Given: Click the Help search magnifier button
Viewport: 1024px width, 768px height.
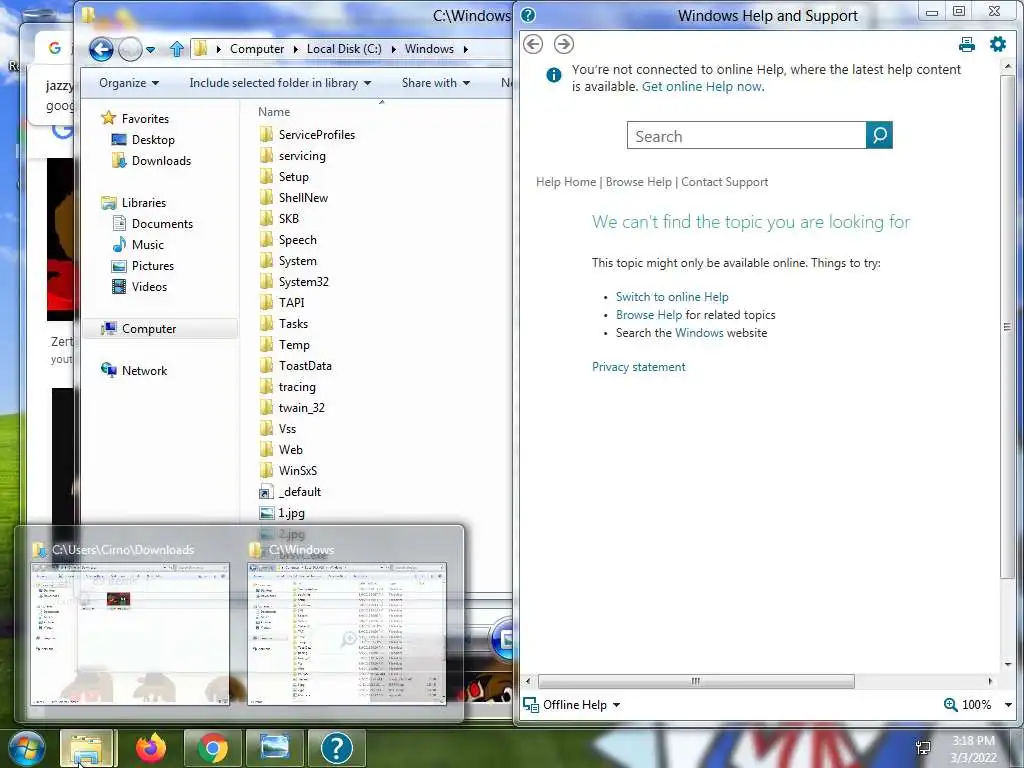Looking at the screenshot, I should (x=879, y=135).
